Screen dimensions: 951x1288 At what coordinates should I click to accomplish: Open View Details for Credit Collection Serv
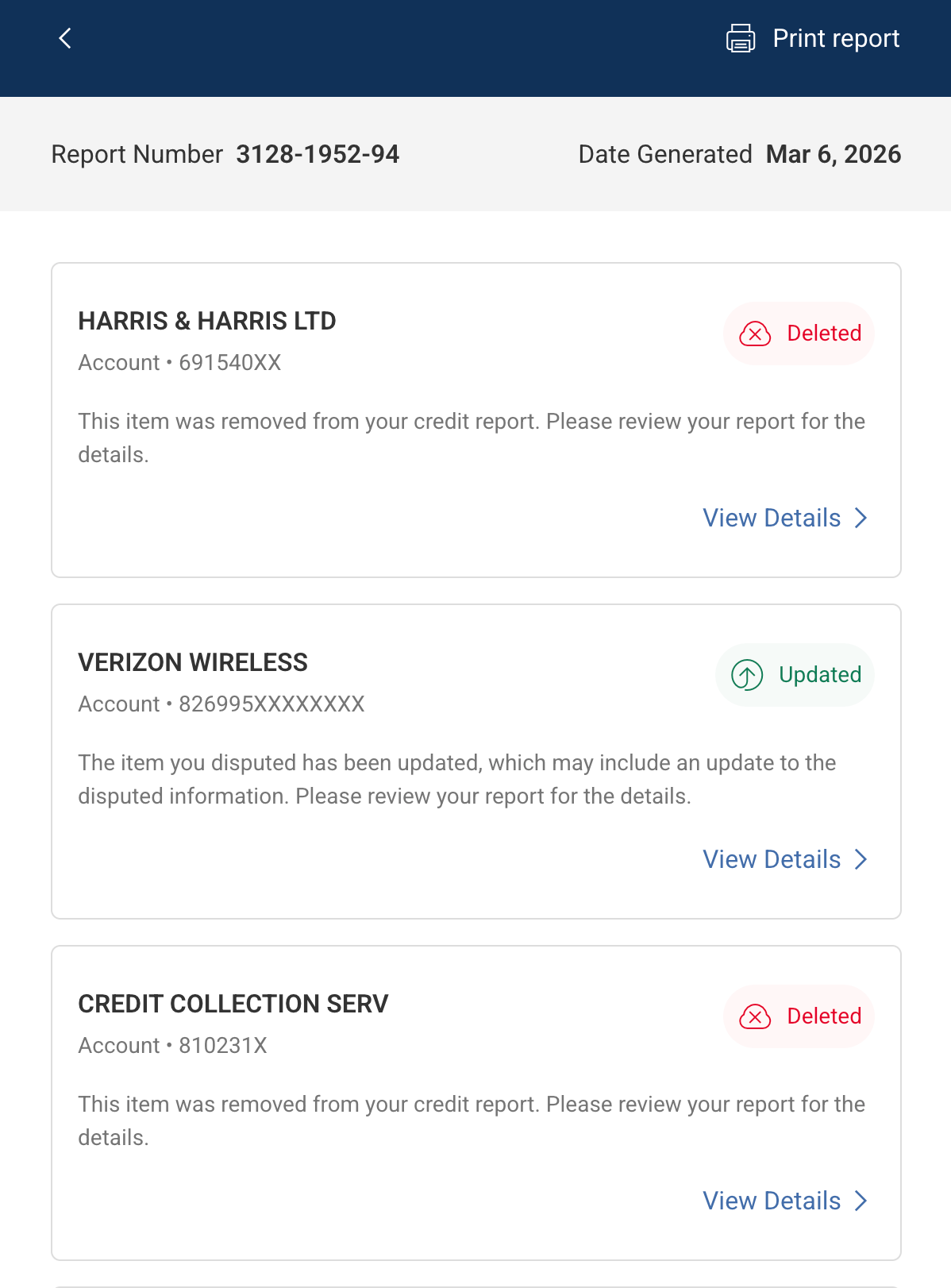click(771, 1201)
